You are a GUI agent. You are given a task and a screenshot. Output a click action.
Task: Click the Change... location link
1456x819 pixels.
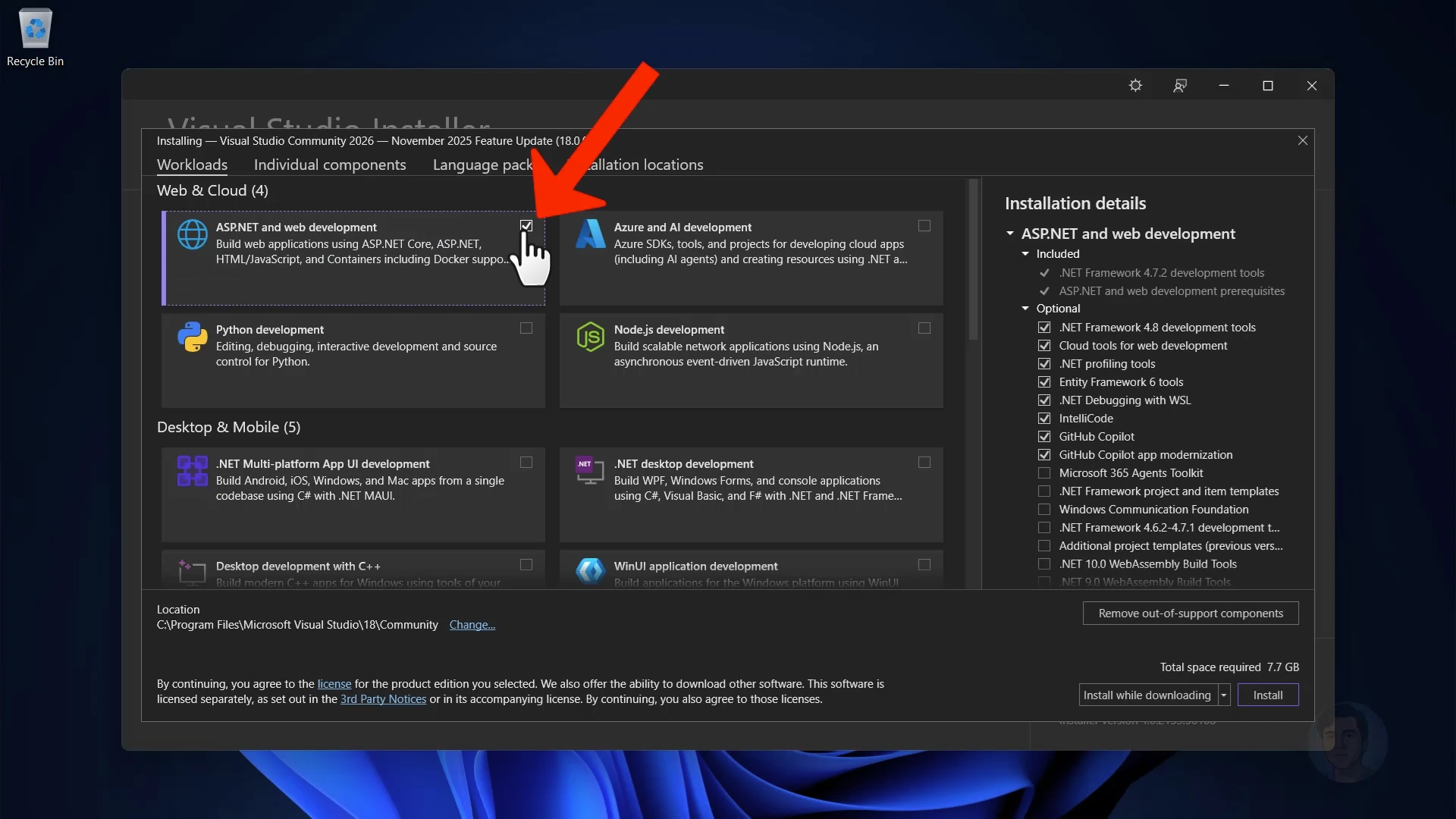tap(472, 625)
